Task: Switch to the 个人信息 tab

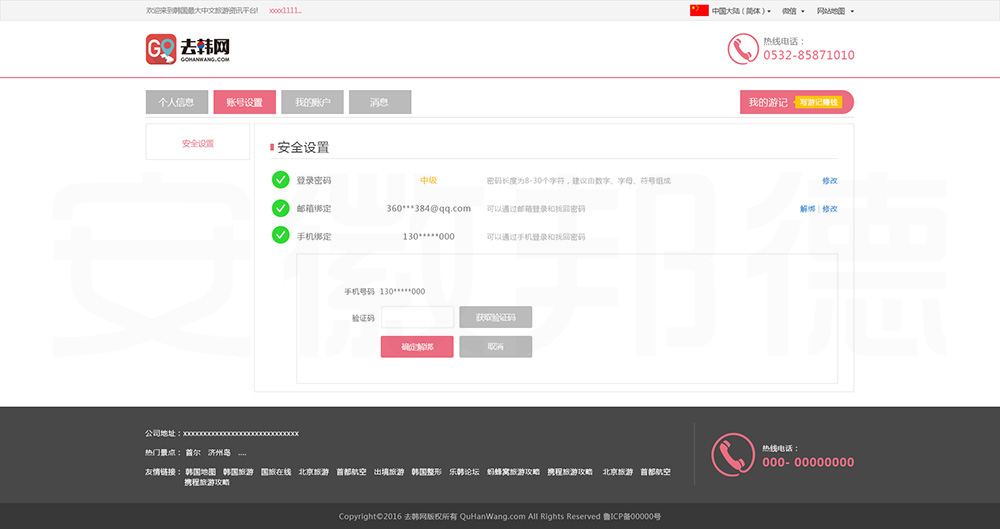Action: (x=176, y=102)
